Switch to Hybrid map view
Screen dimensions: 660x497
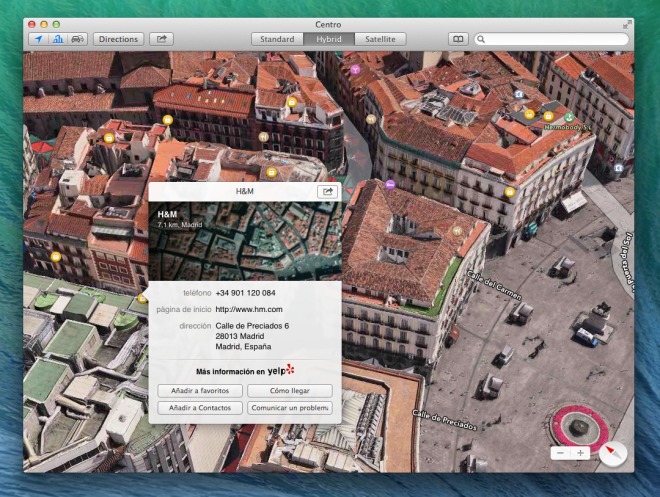click(329, 39)
